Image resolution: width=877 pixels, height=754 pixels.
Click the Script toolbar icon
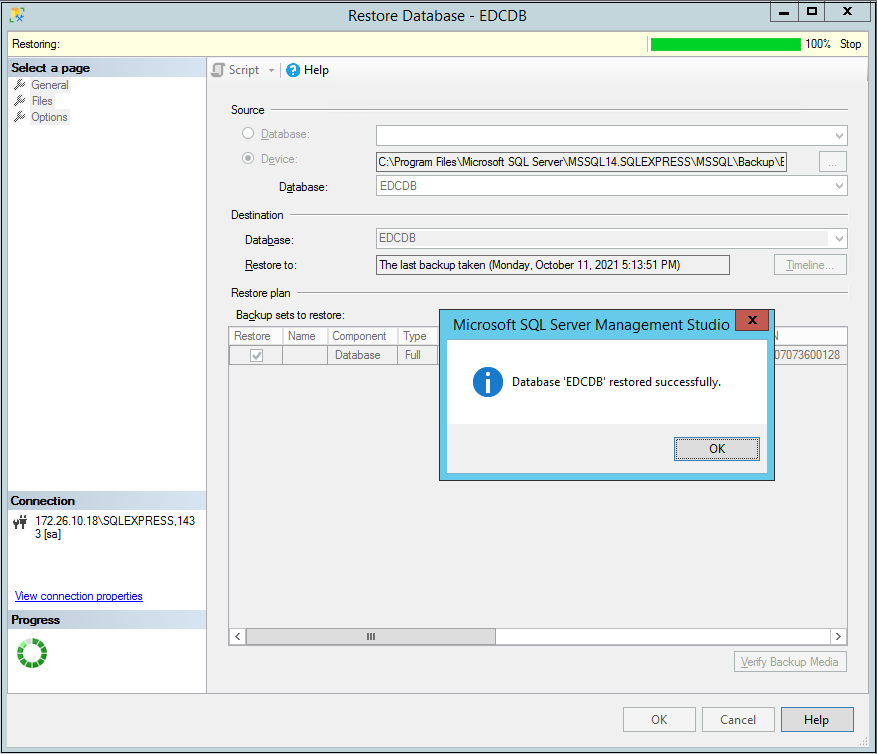[218, 70]
